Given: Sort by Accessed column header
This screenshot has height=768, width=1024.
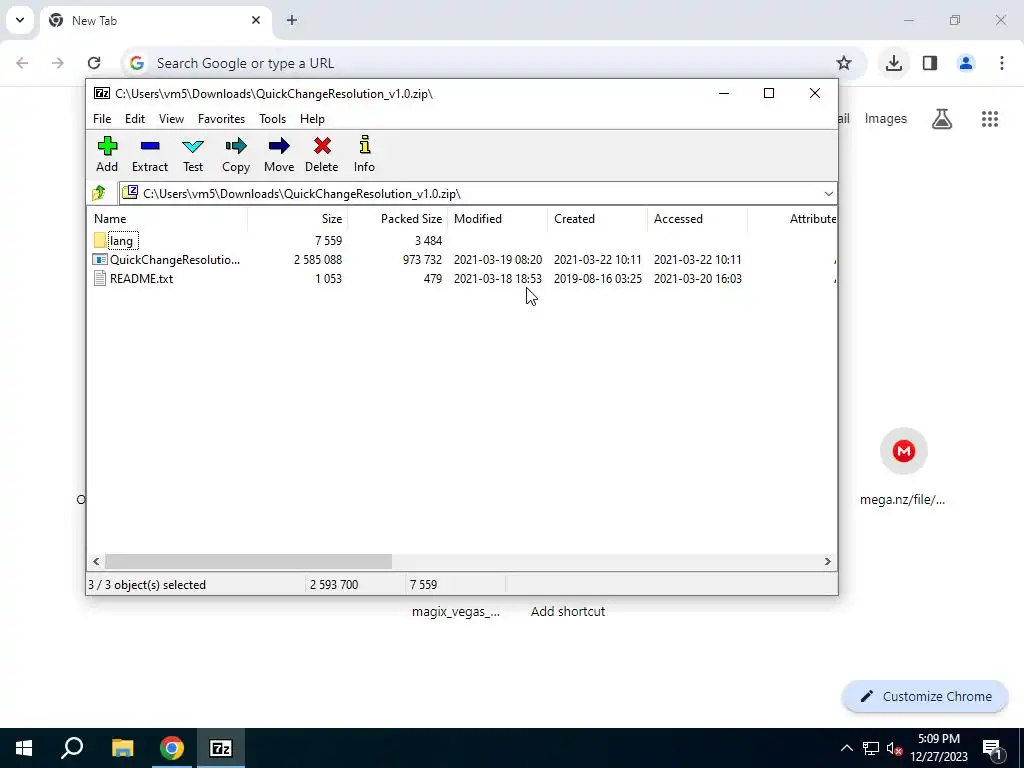Looking at the screenshot, I should pos(697,219).
